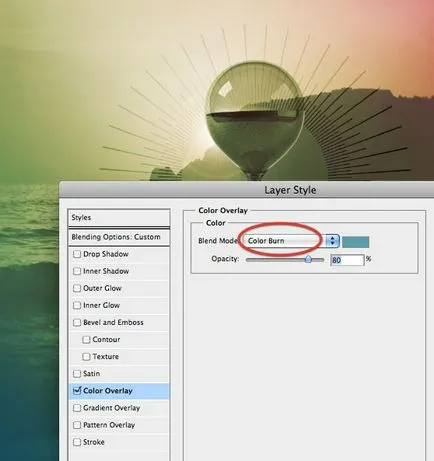Tick the Outer Glow checkbox
This screenshot has height=461, width=434.
pos(77,288)
